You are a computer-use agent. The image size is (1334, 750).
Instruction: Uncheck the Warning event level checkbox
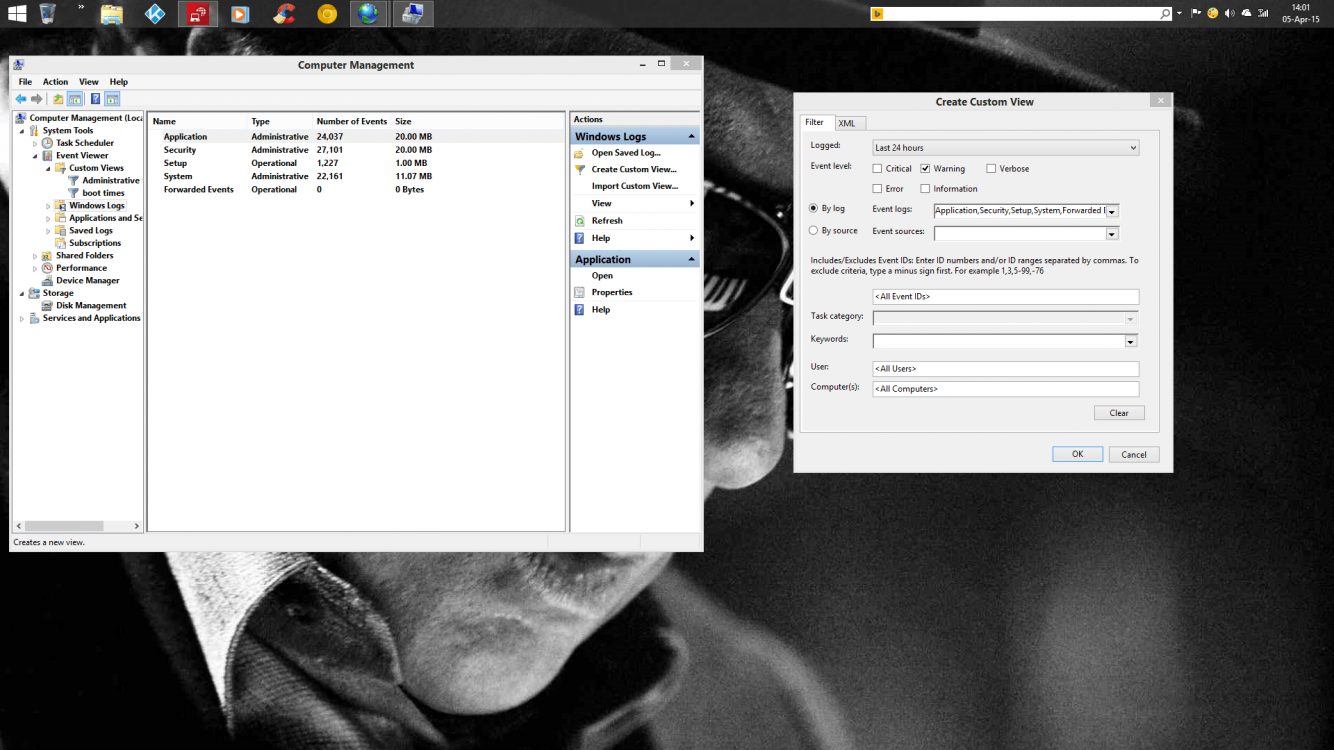[x=925, y=169]
